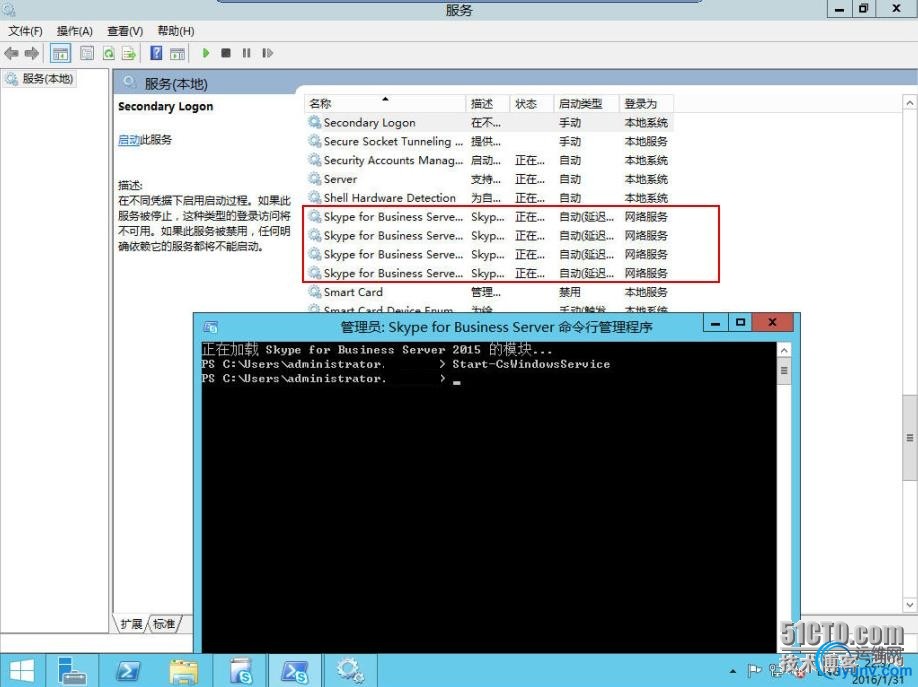Go back using the toolbar back arrow

coord(11,53)
